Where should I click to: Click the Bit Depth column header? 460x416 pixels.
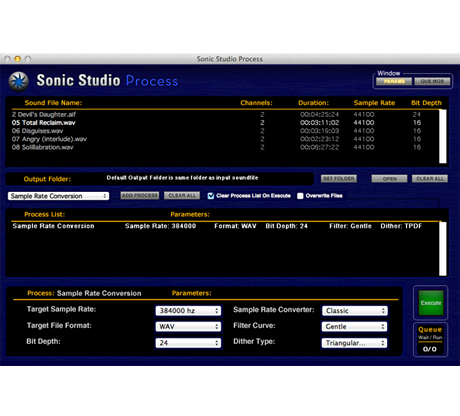point(426,103)
